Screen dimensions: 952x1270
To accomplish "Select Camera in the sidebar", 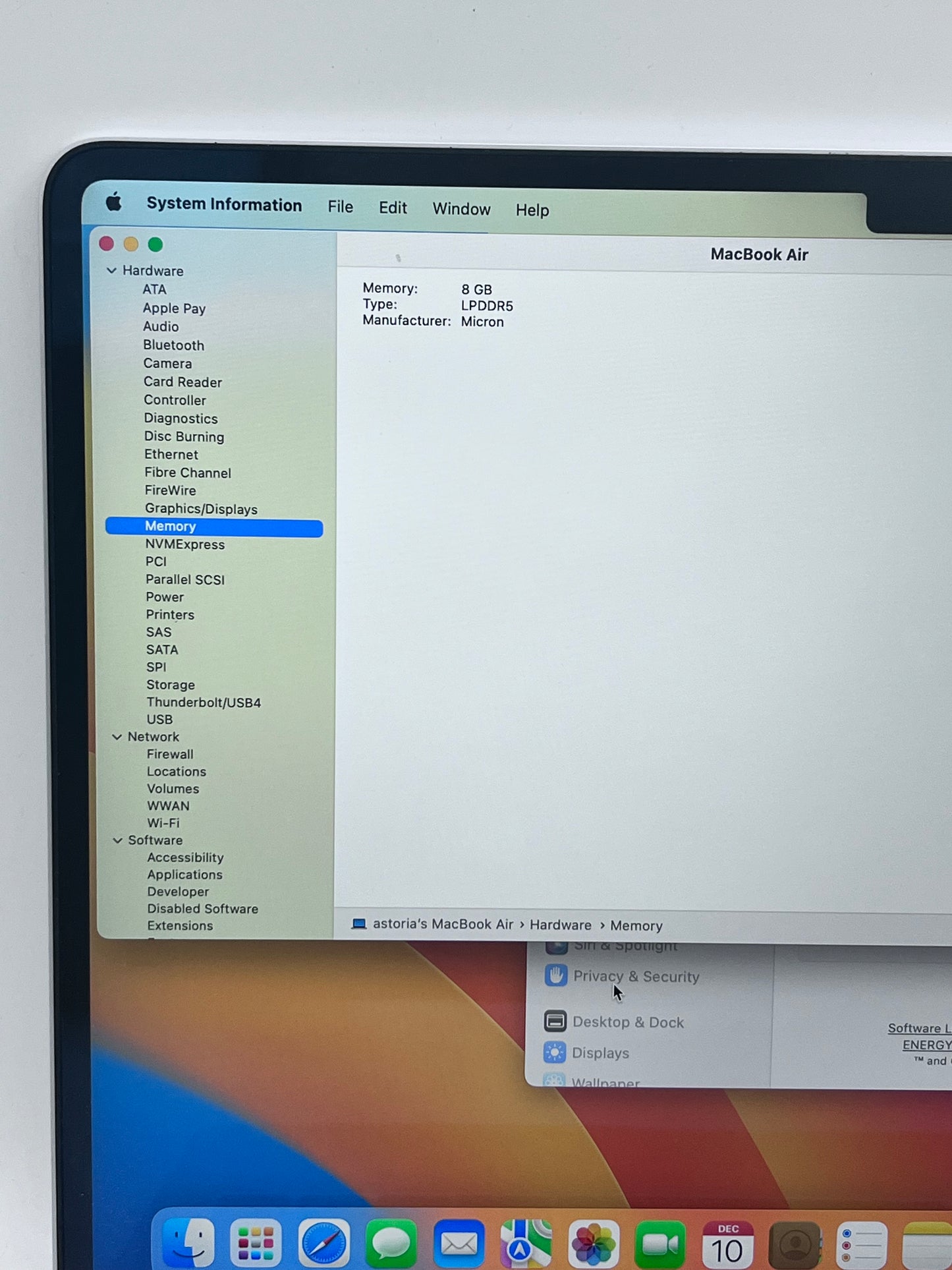I will coord(168,364).
